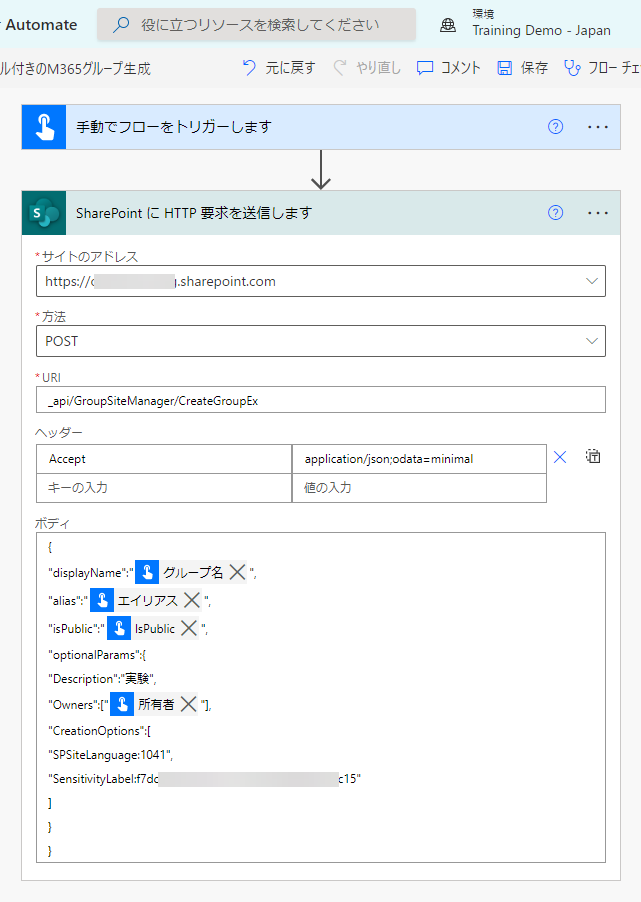Open the コメント pane
The height and width of the screenshot is (902, 641).
pos(449,68)
